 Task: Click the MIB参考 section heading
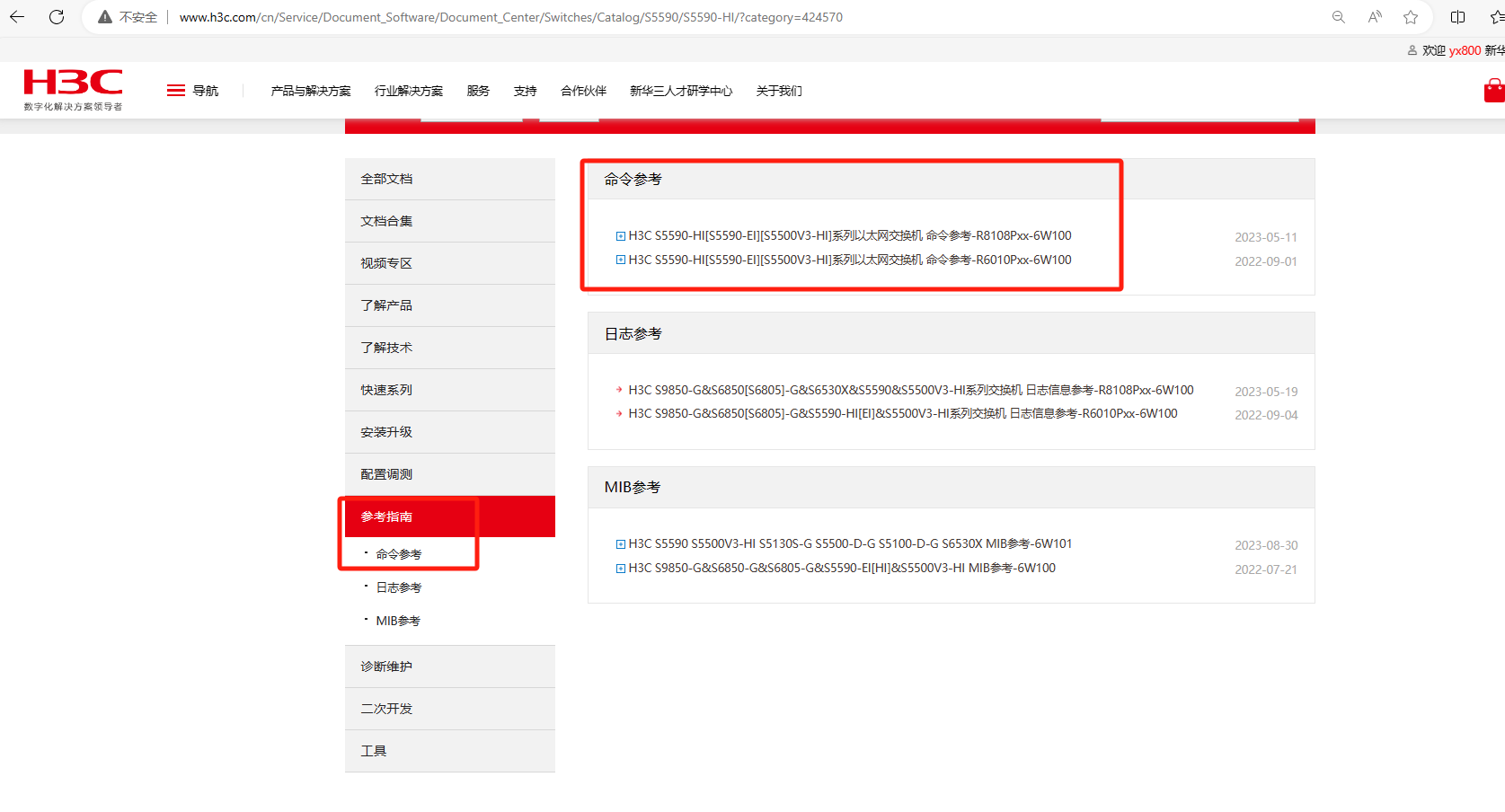(633, 487)
